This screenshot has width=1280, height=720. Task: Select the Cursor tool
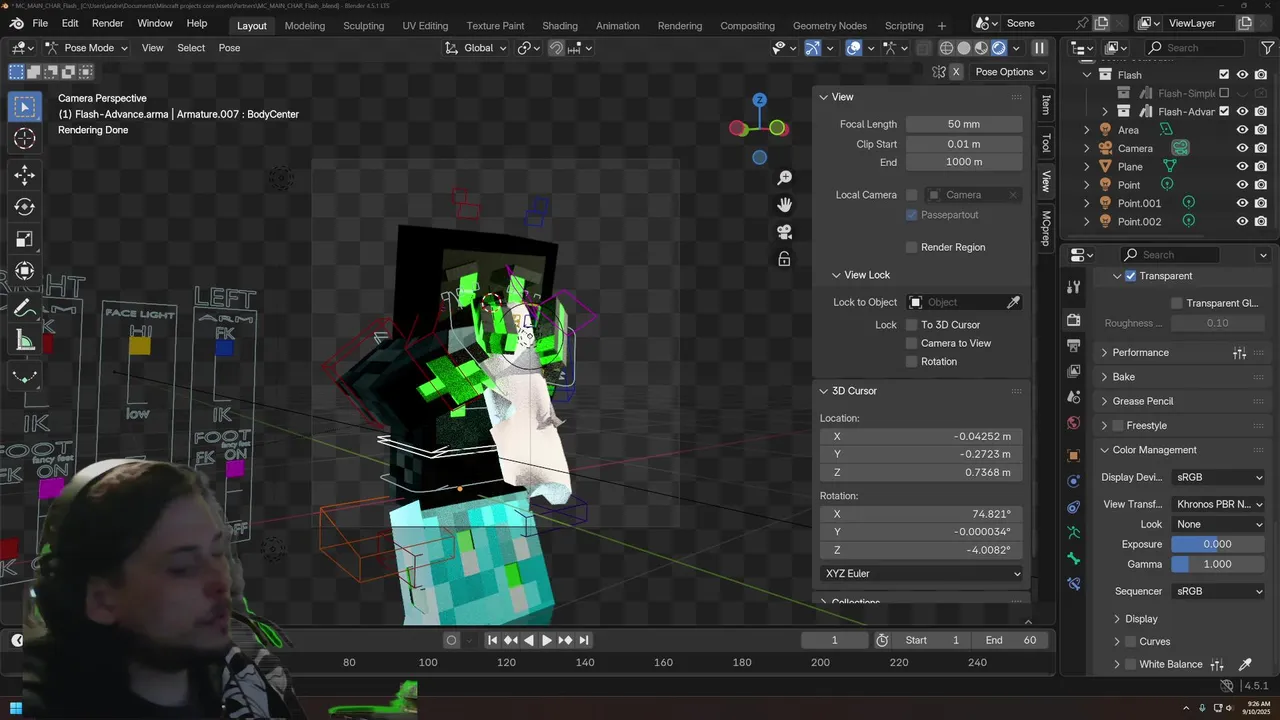pos(25,139)
